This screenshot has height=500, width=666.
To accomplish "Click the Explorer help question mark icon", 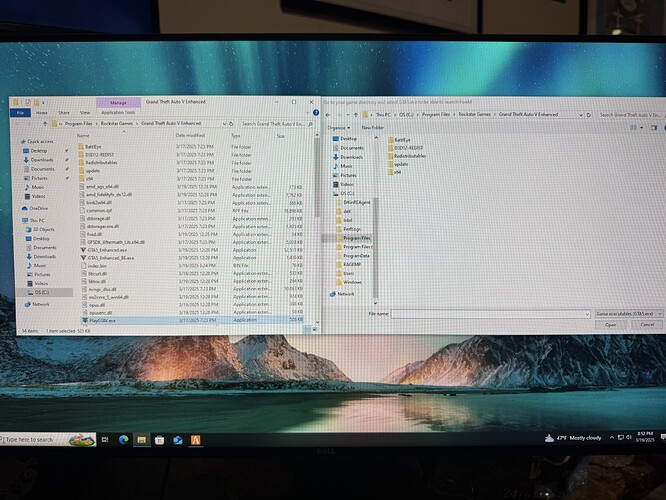I will pyautogui.click(x=316, y=113).
